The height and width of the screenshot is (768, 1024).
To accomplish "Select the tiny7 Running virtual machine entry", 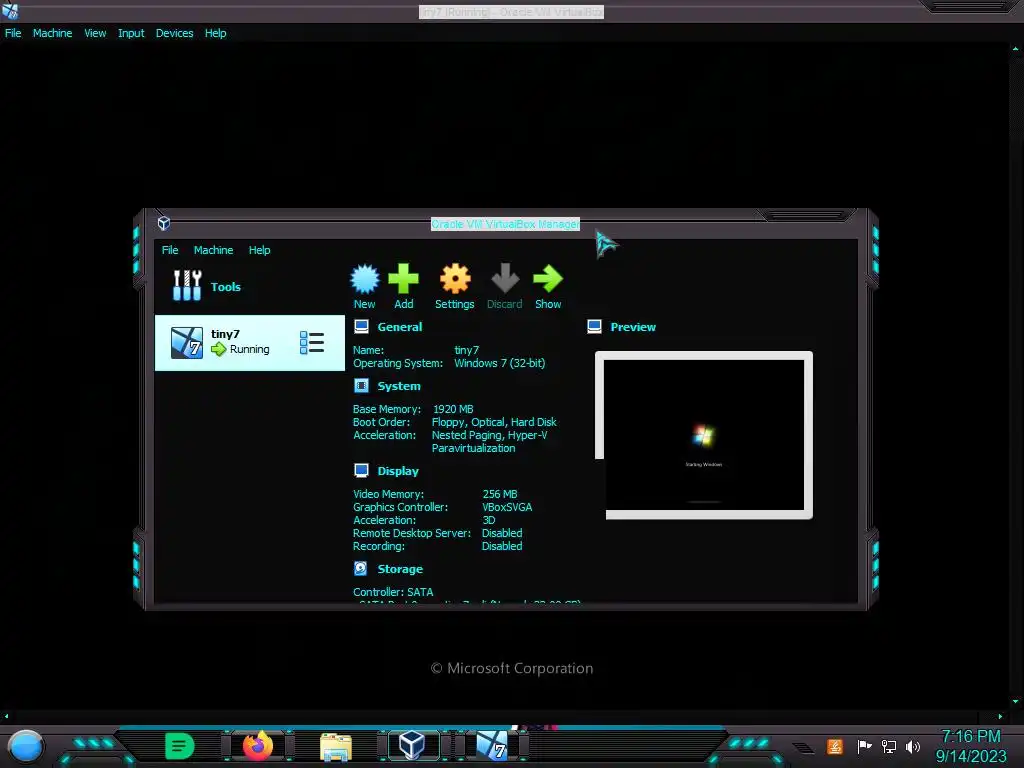I will [249, 343].
